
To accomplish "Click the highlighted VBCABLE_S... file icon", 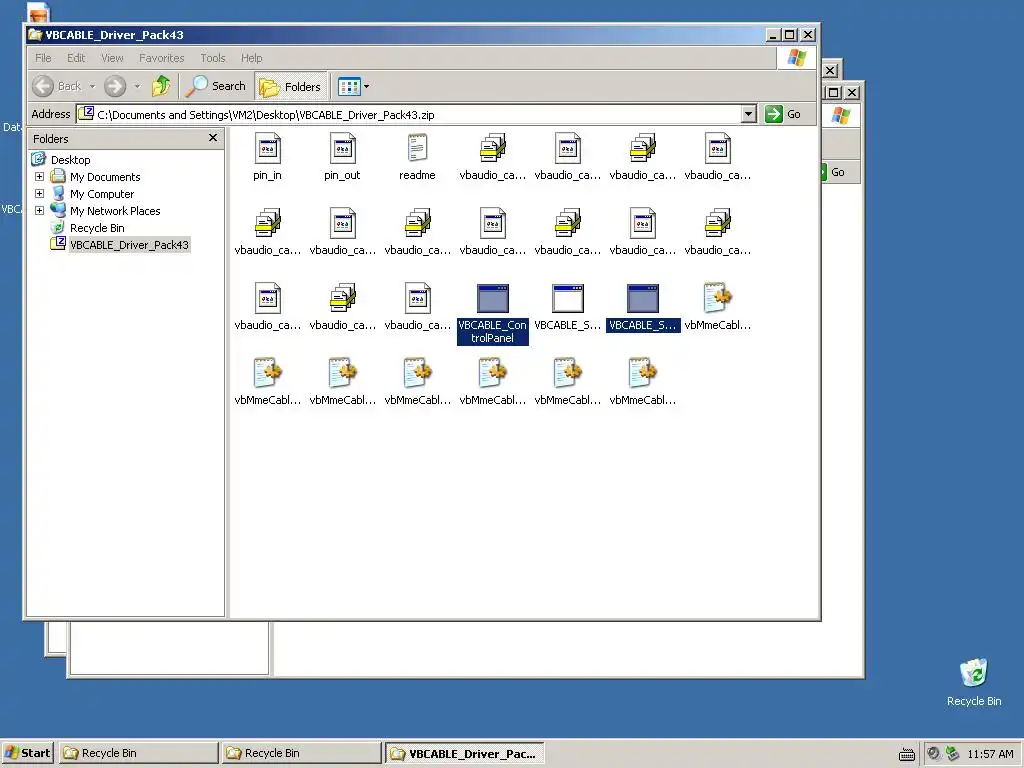I will (643, 307).
